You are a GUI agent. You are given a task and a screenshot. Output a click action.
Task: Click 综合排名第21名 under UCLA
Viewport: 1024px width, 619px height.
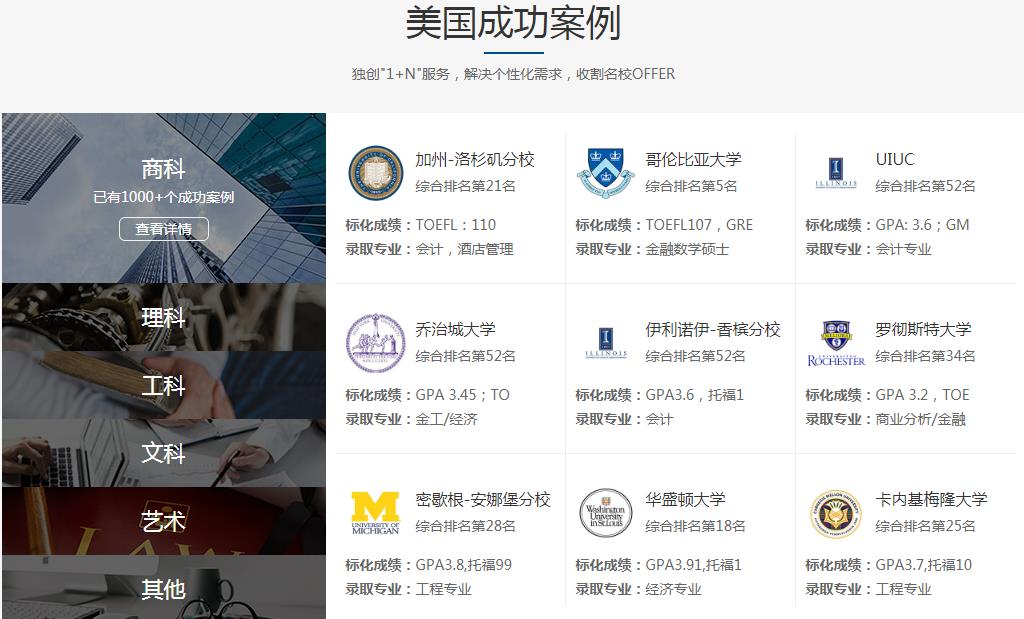[466, 186]
